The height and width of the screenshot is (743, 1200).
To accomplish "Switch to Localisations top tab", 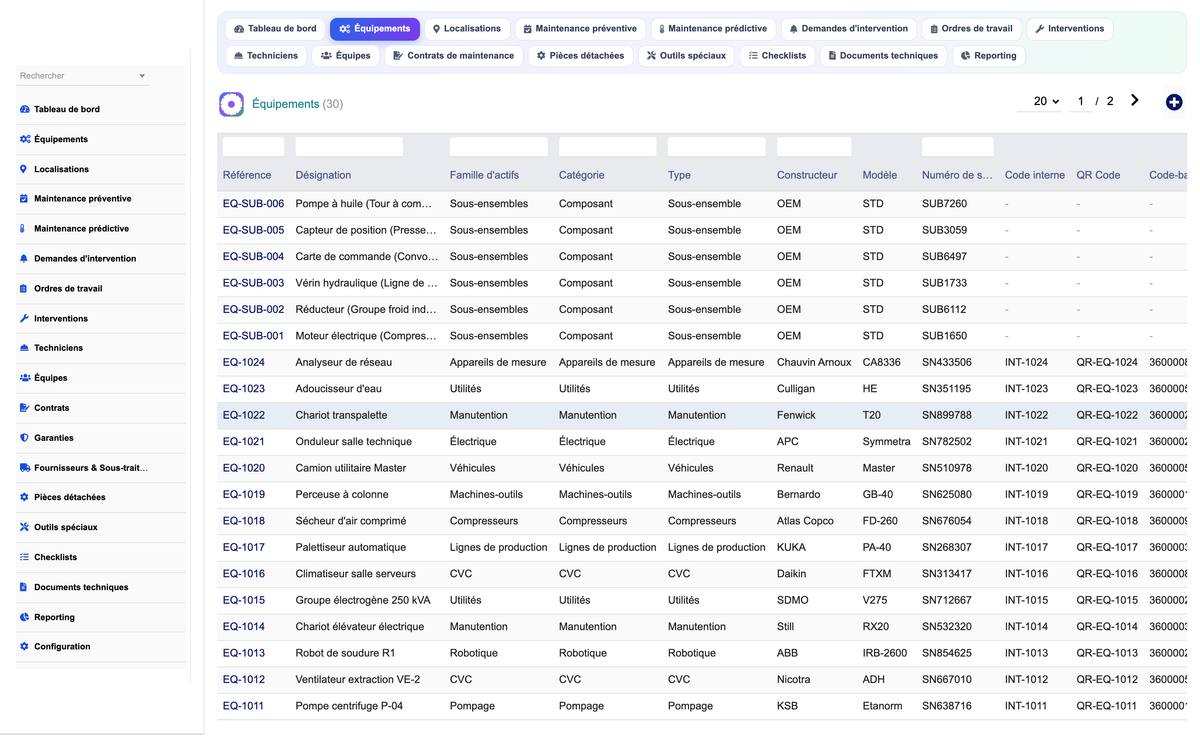I will 466,29.
